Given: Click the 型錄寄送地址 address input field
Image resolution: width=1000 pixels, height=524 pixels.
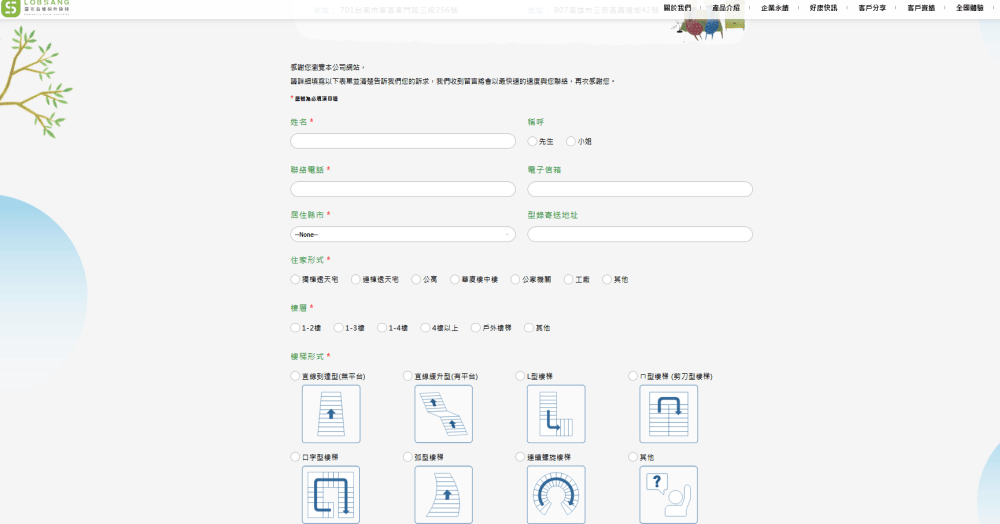Looking at the screenshot, I should click(x=640, y=235).
